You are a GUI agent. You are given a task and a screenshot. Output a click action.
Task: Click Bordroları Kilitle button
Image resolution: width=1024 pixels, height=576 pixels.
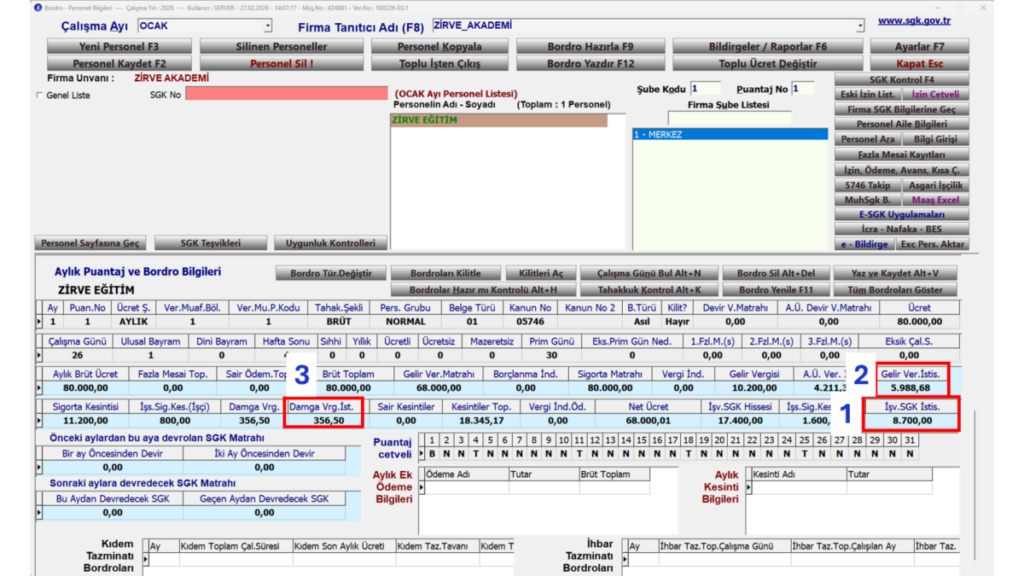(x=445, y=273)
